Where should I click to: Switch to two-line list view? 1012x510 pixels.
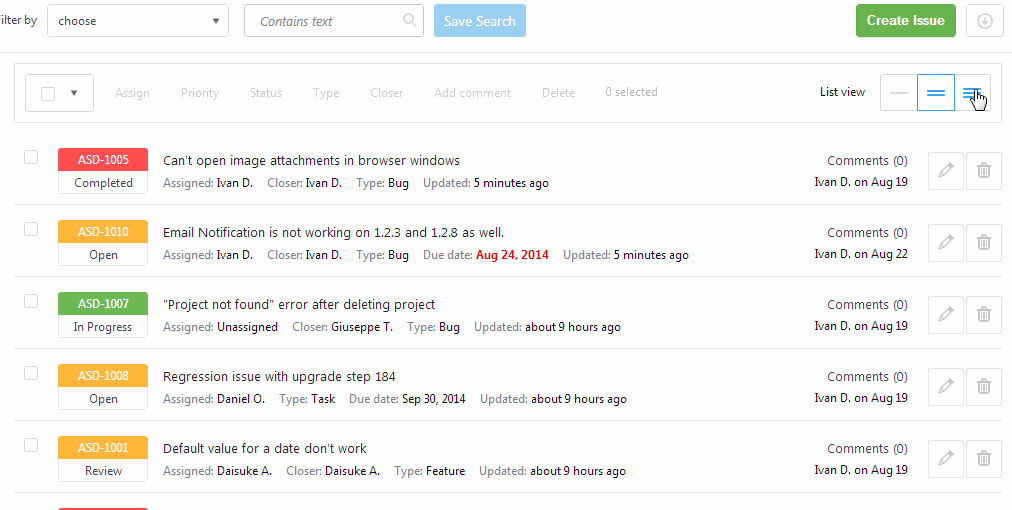click(x=936, y=93)
